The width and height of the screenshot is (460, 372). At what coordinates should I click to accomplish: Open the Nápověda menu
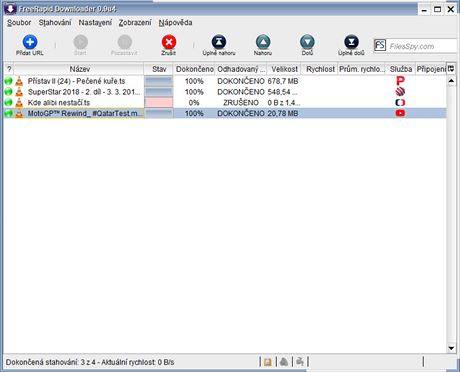[x=175, y=23]
